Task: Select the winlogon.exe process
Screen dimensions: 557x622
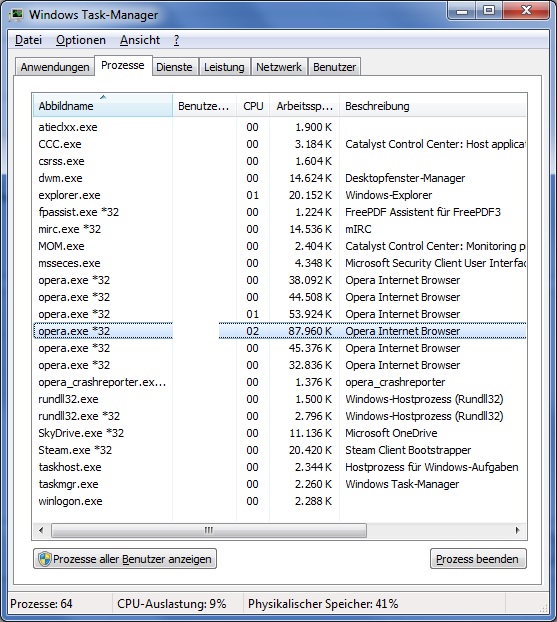Action: tap(280, 501)
